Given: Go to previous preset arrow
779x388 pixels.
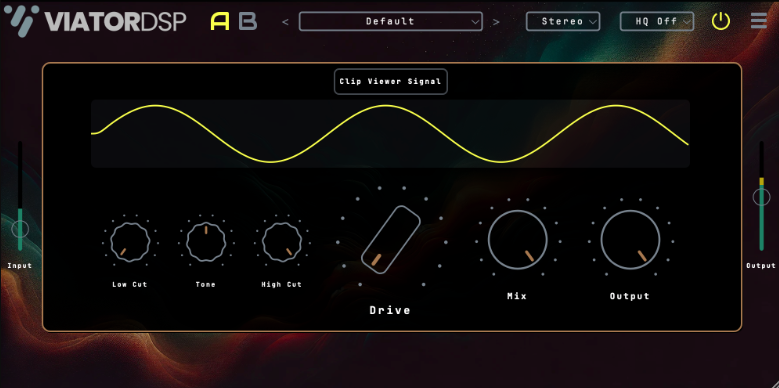Looking at the screenshot, I should pyautogui.click(x=285, y=22).
